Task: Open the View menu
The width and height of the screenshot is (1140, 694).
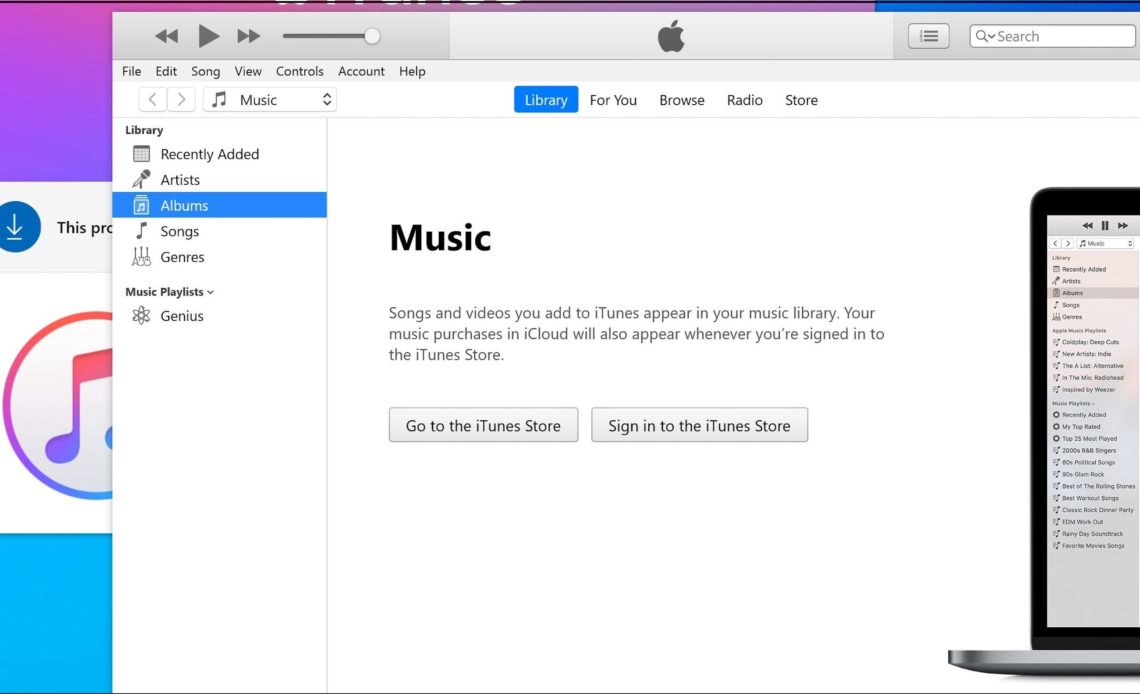Action: click(x=248, y=71)
